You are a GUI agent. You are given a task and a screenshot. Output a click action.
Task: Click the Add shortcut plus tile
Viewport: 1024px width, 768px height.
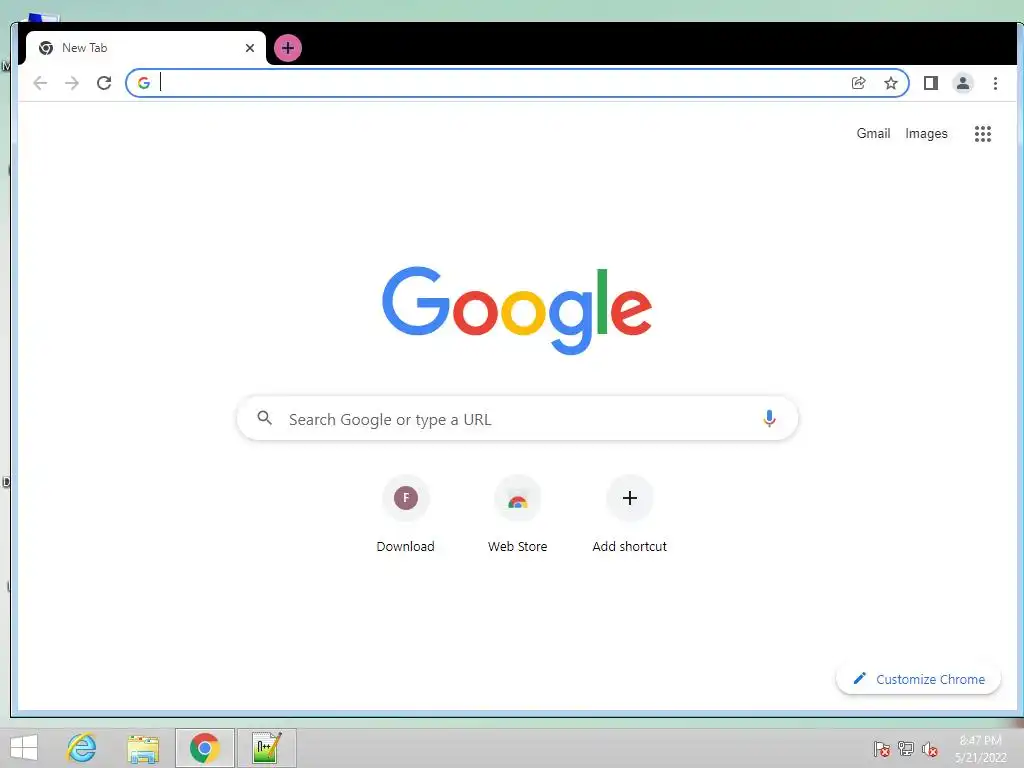coord(630,498)
